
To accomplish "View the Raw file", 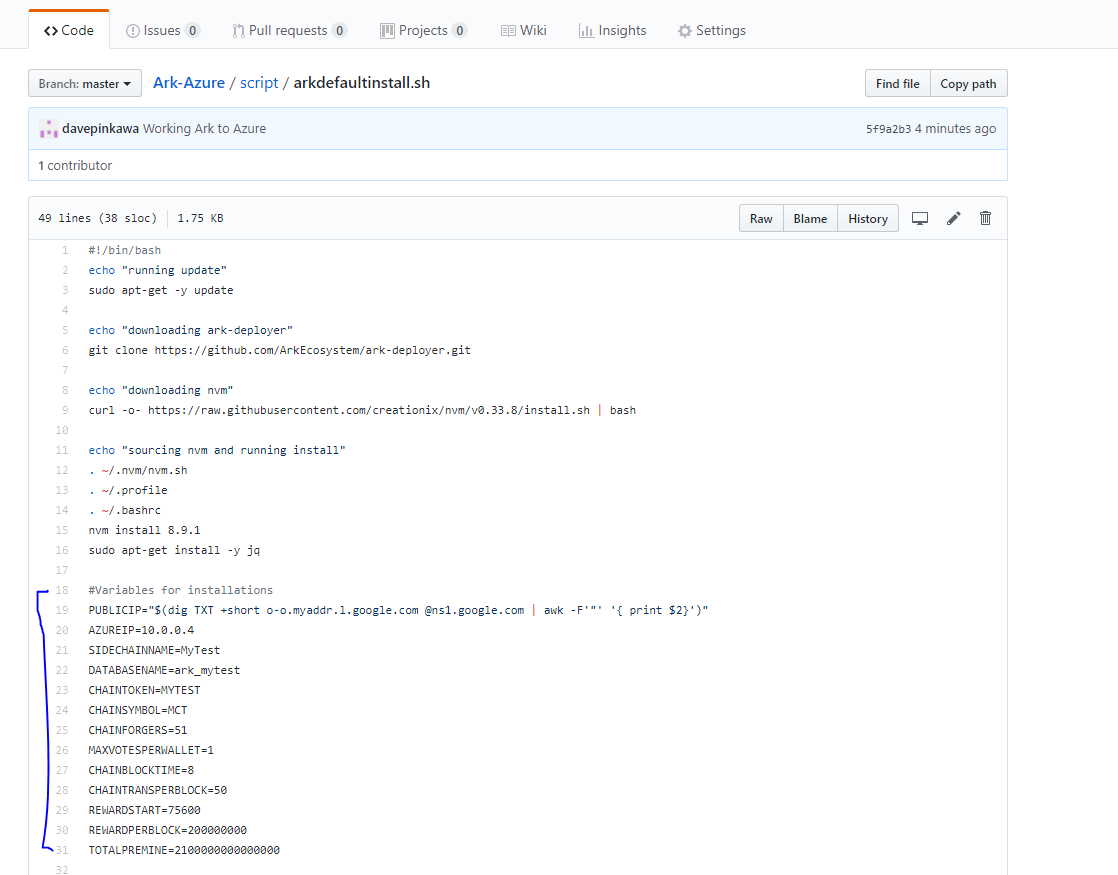I will pyautogui.click(x=760, y=217).
